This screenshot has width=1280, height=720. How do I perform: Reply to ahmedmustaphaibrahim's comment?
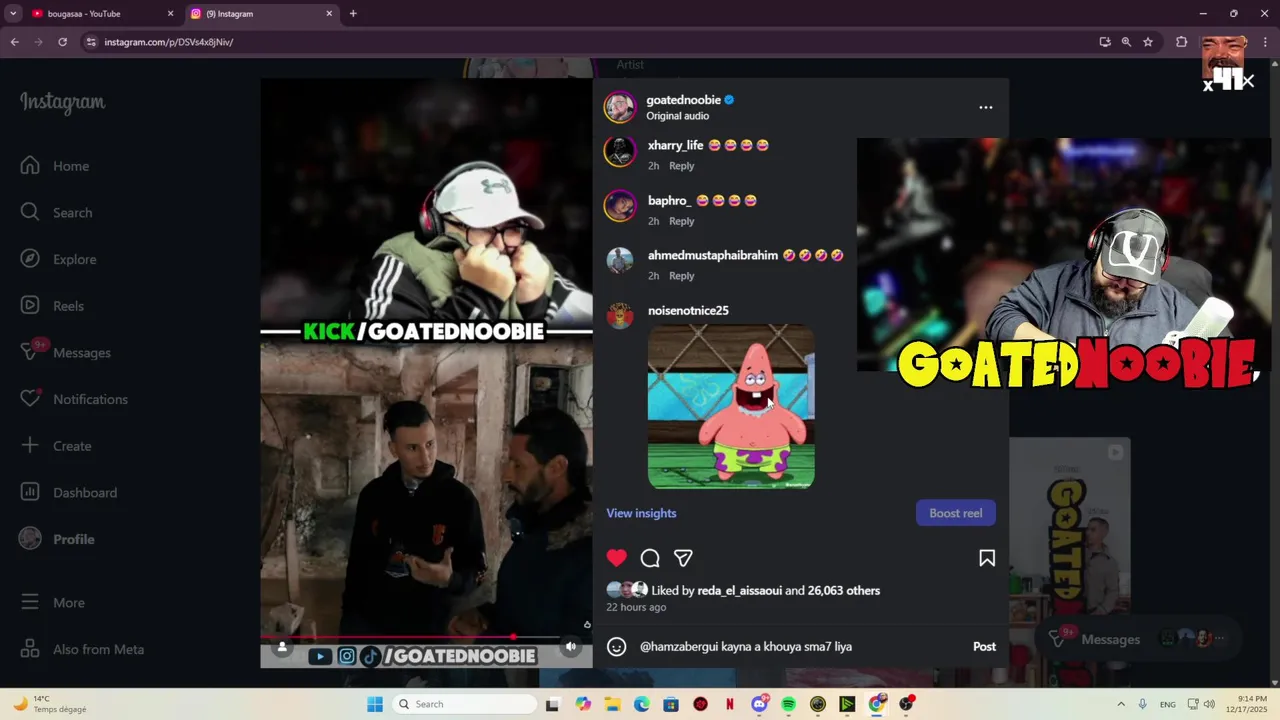click(681, 276)
